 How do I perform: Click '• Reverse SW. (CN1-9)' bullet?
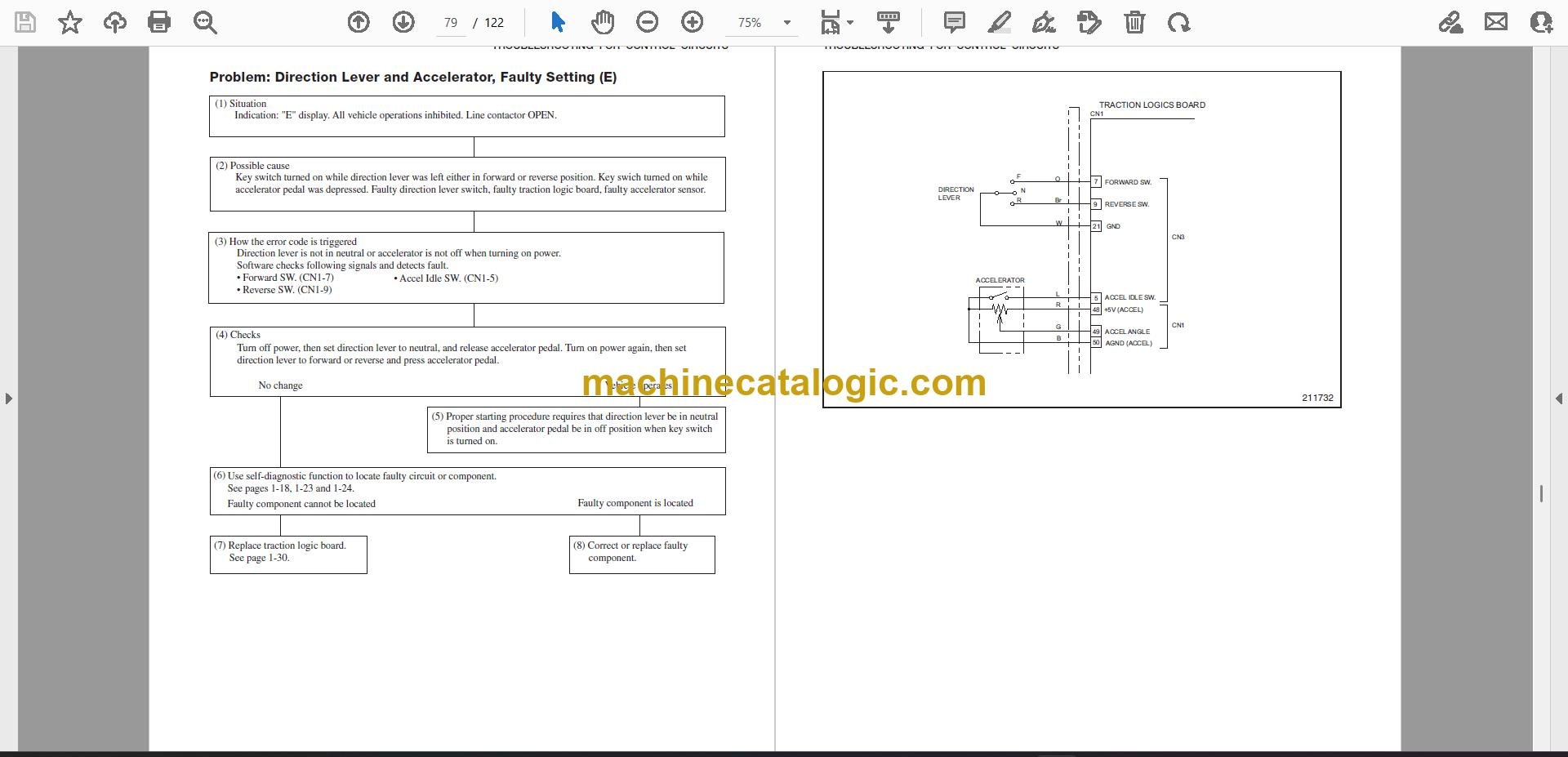[x=284, y=290]
